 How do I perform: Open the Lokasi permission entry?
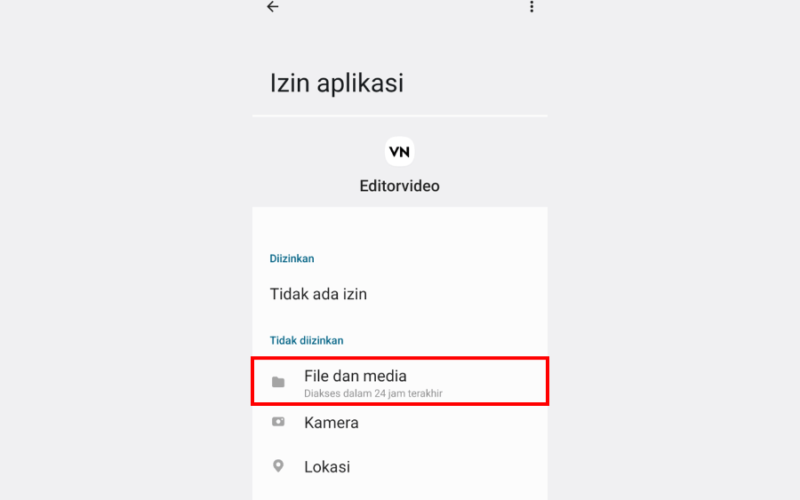coord(400,466)
